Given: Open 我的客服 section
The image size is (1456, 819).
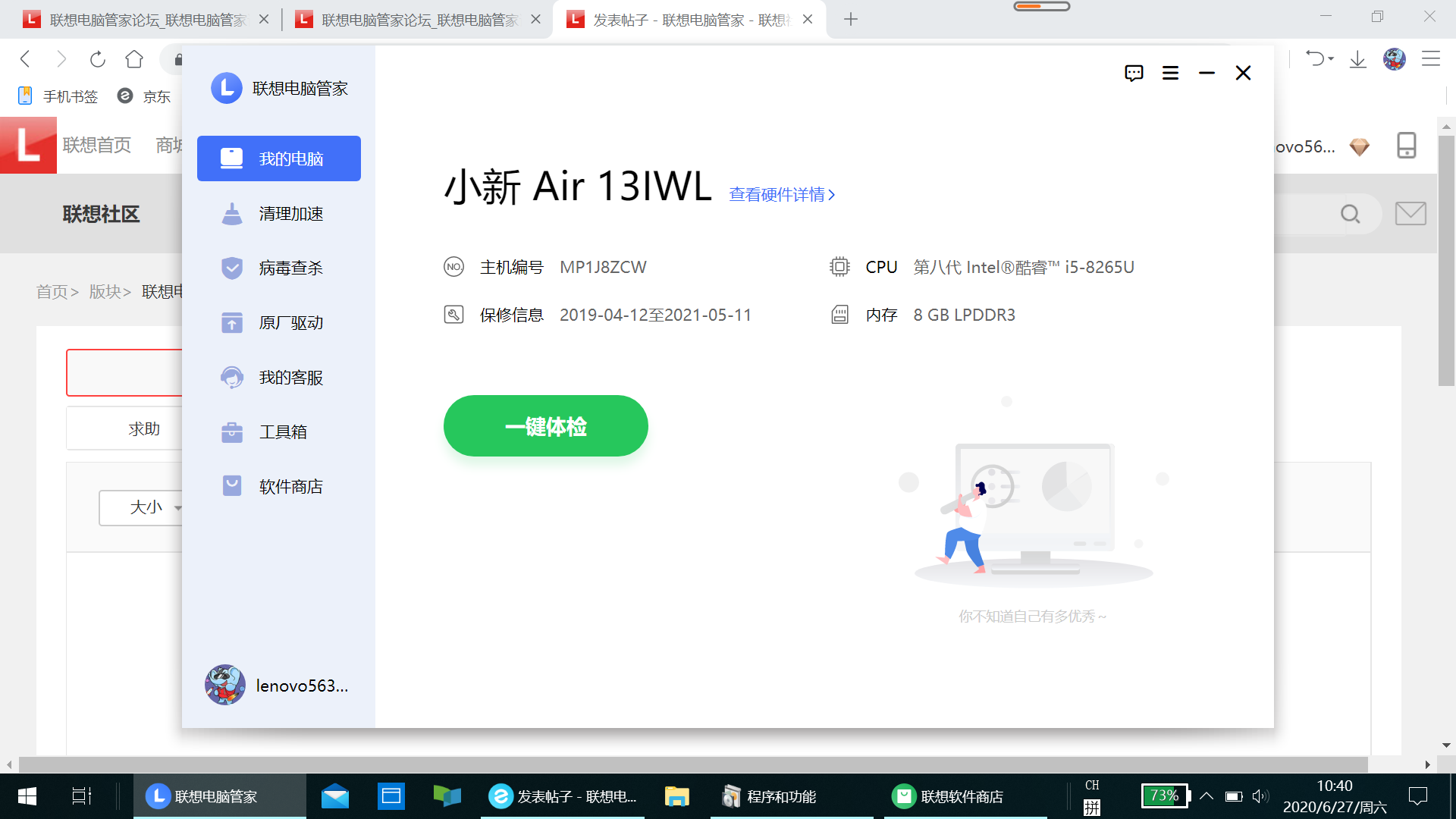Looking at the screenshot, I should pos(279,377).
